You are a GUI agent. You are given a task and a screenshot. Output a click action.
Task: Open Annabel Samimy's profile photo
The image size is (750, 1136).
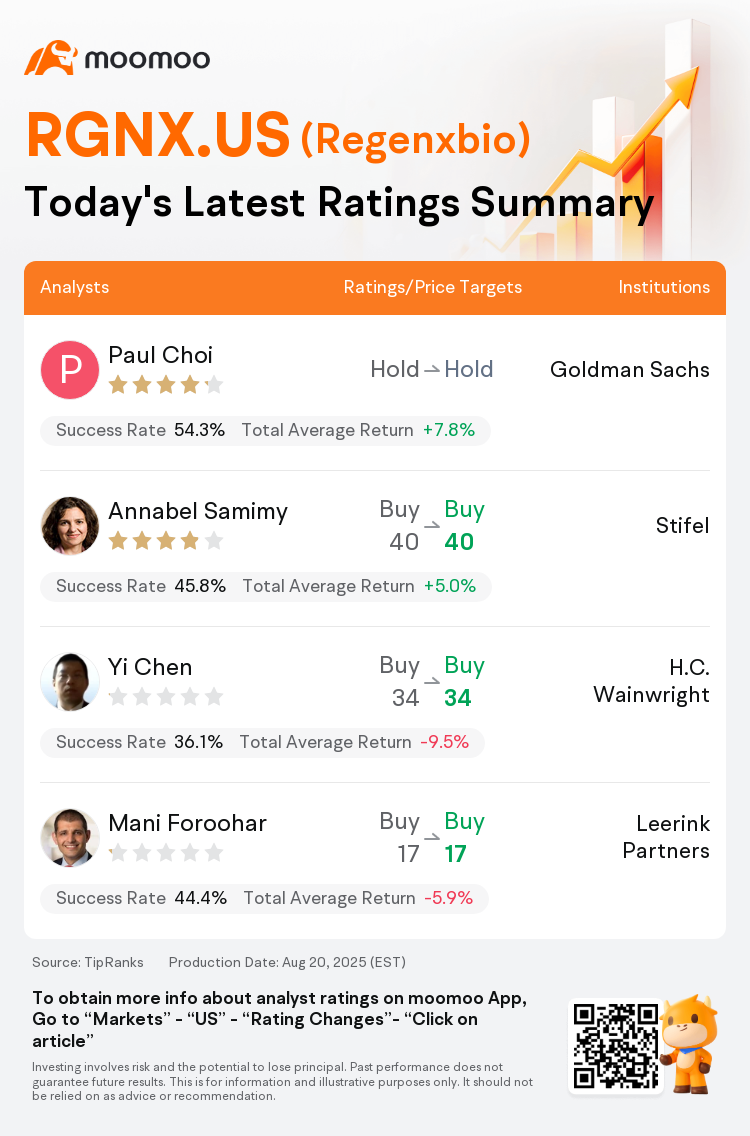coord(70,525)
